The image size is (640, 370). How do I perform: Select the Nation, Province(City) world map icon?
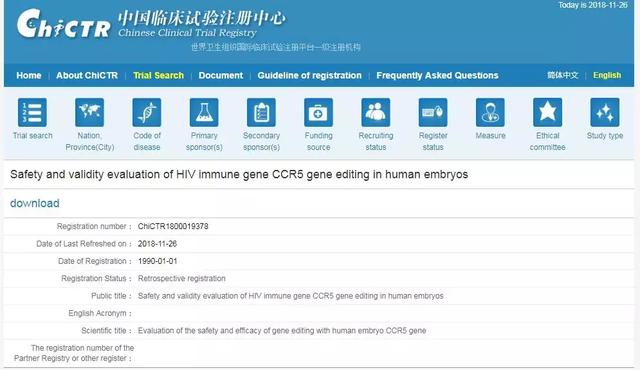pyautogui.click(x=89, y=112)
